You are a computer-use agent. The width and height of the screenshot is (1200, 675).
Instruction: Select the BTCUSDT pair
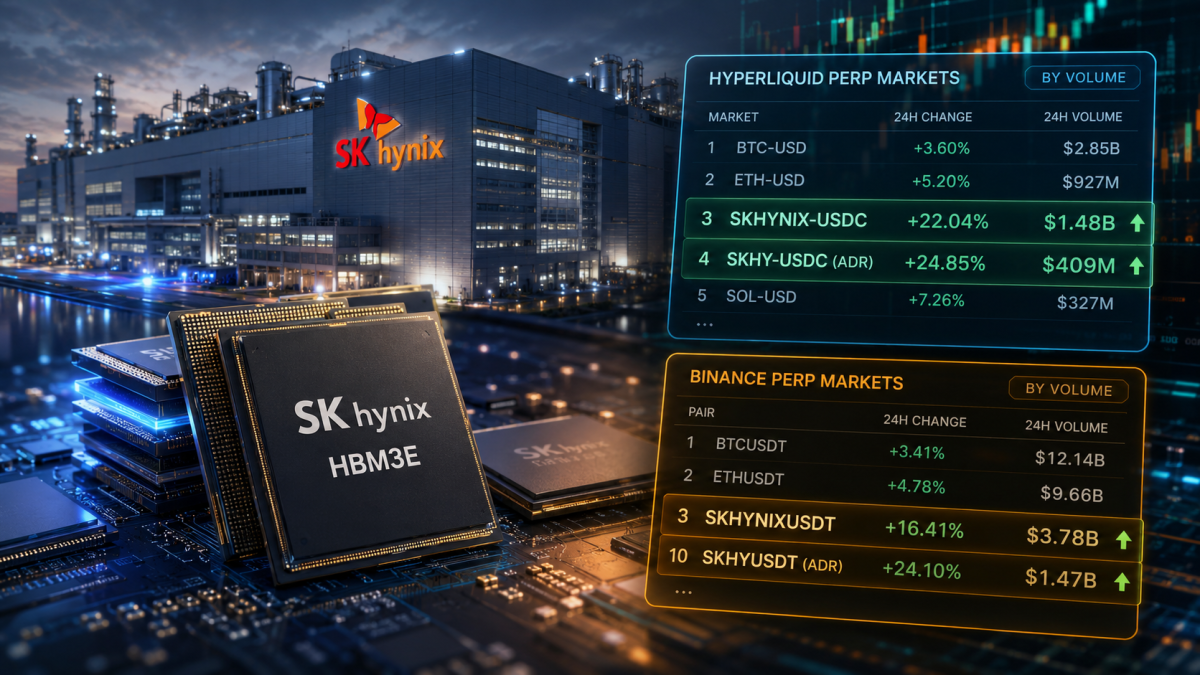(x=896, y=452)
